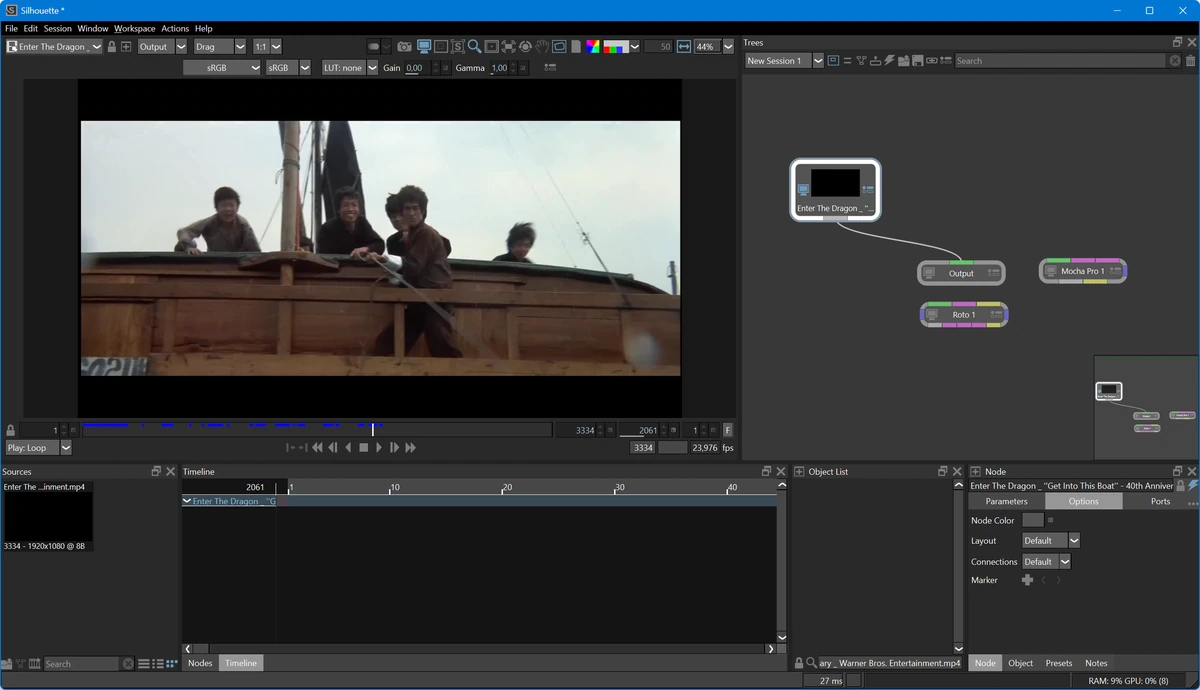This screenshot has width=1200, height=690.
Task: Open the Drag mode dropdown
Action: [x=220, y=46]
